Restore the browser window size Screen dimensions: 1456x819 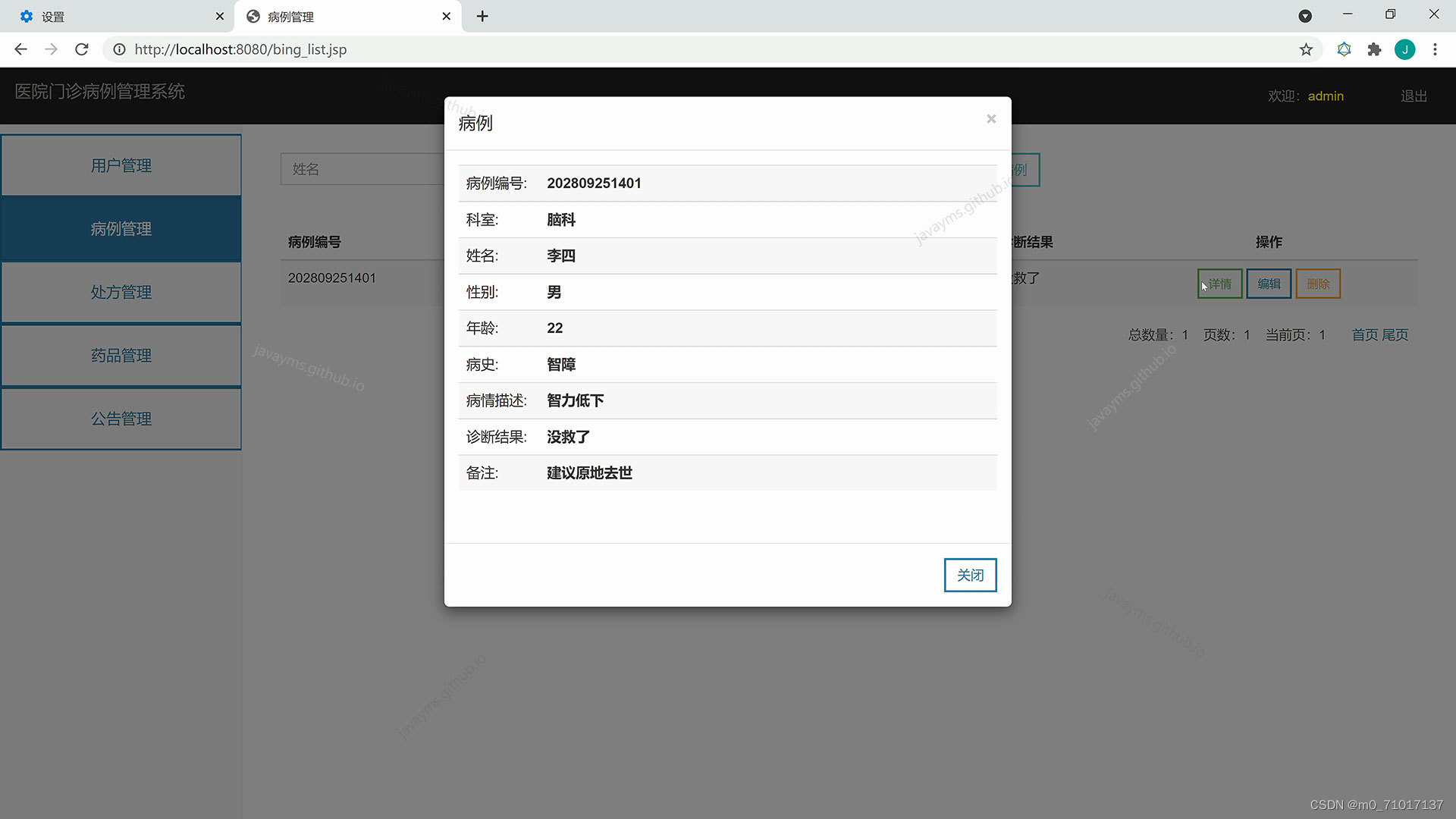pyautogui.click(x=1390, y=14)
